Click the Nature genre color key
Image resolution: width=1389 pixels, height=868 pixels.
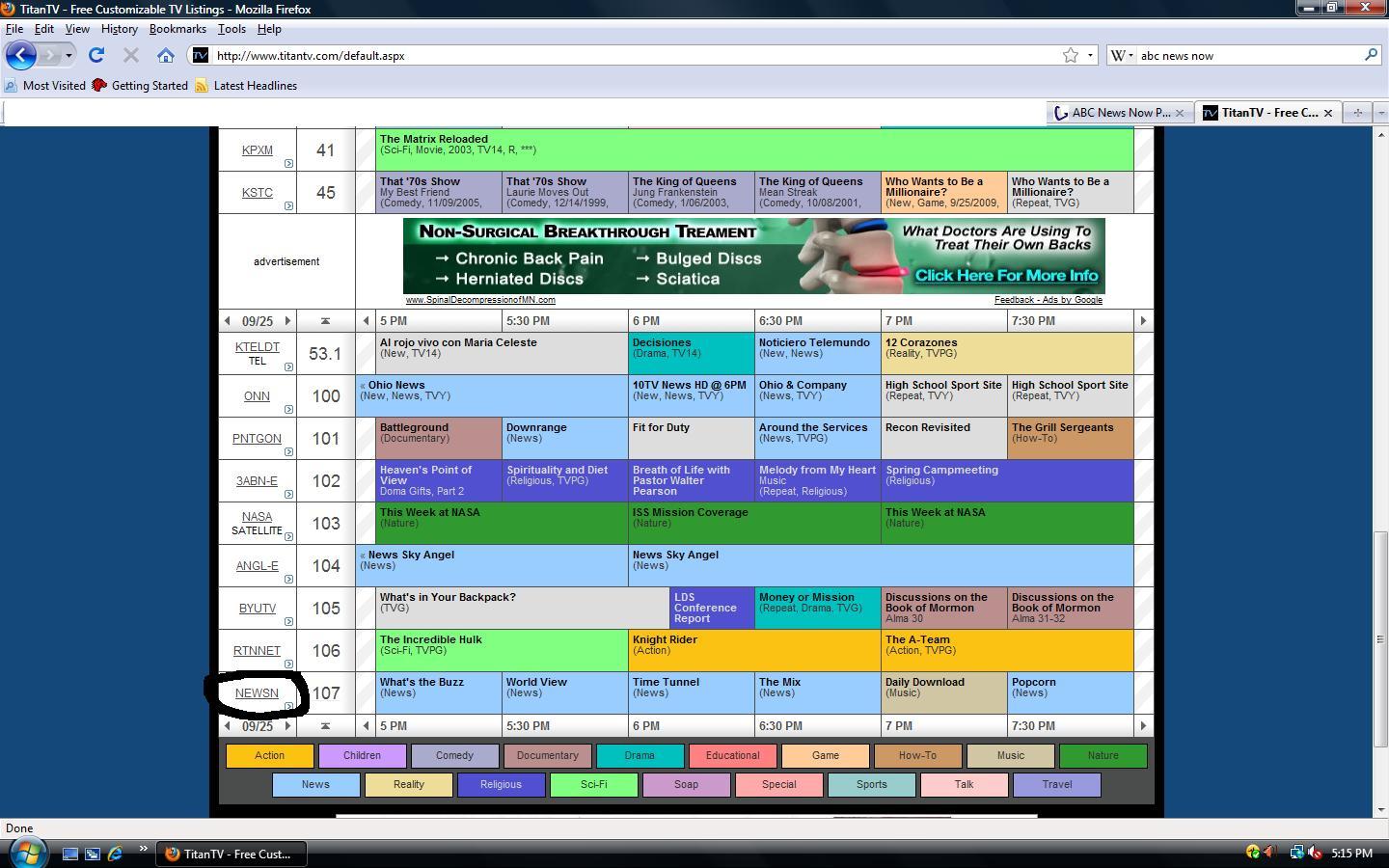click(1103, 756)
